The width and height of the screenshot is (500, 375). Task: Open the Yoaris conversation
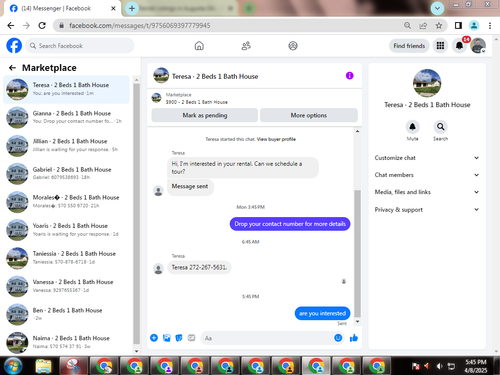tap(66, 230)
